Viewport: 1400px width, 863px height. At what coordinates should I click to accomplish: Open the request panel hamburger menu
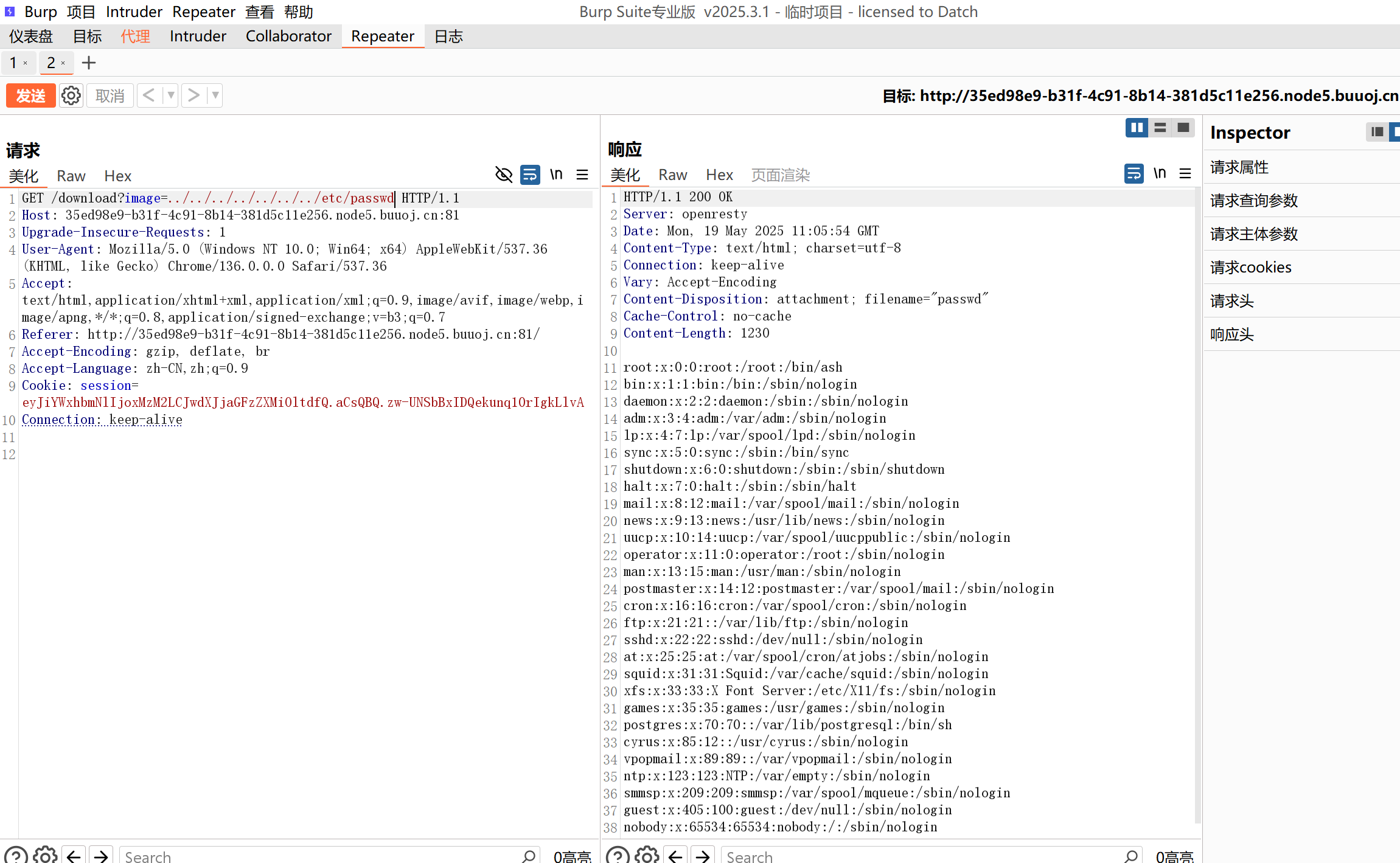[x=582, y=175]
